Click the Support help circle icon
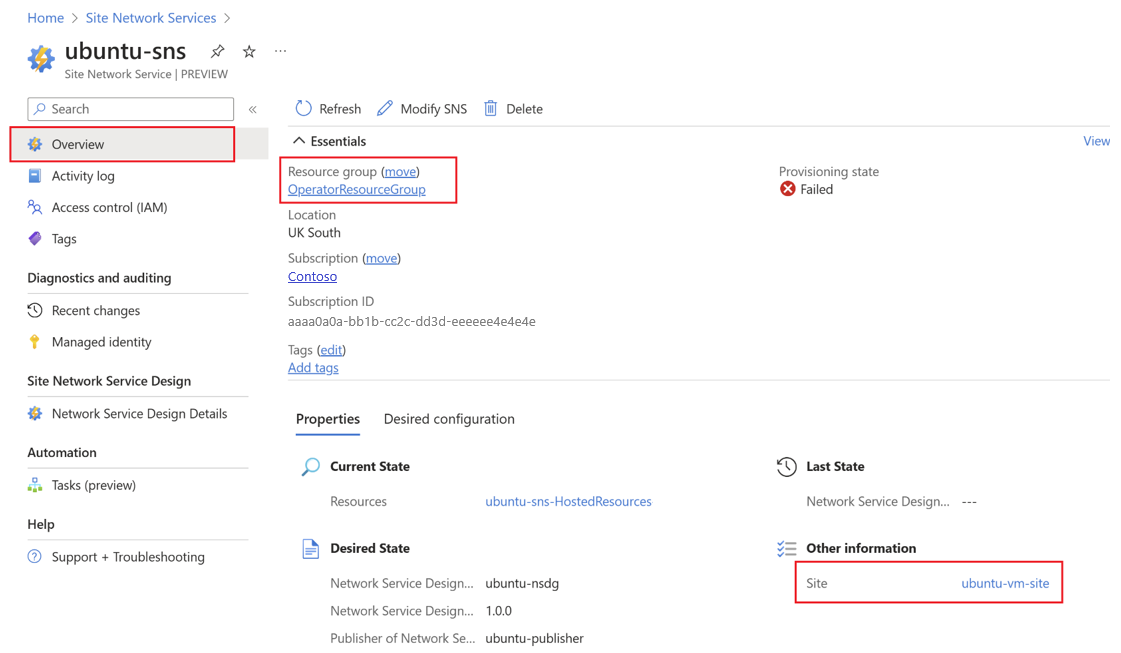Screen dimensions: 1121x653 tap(34, 556)
